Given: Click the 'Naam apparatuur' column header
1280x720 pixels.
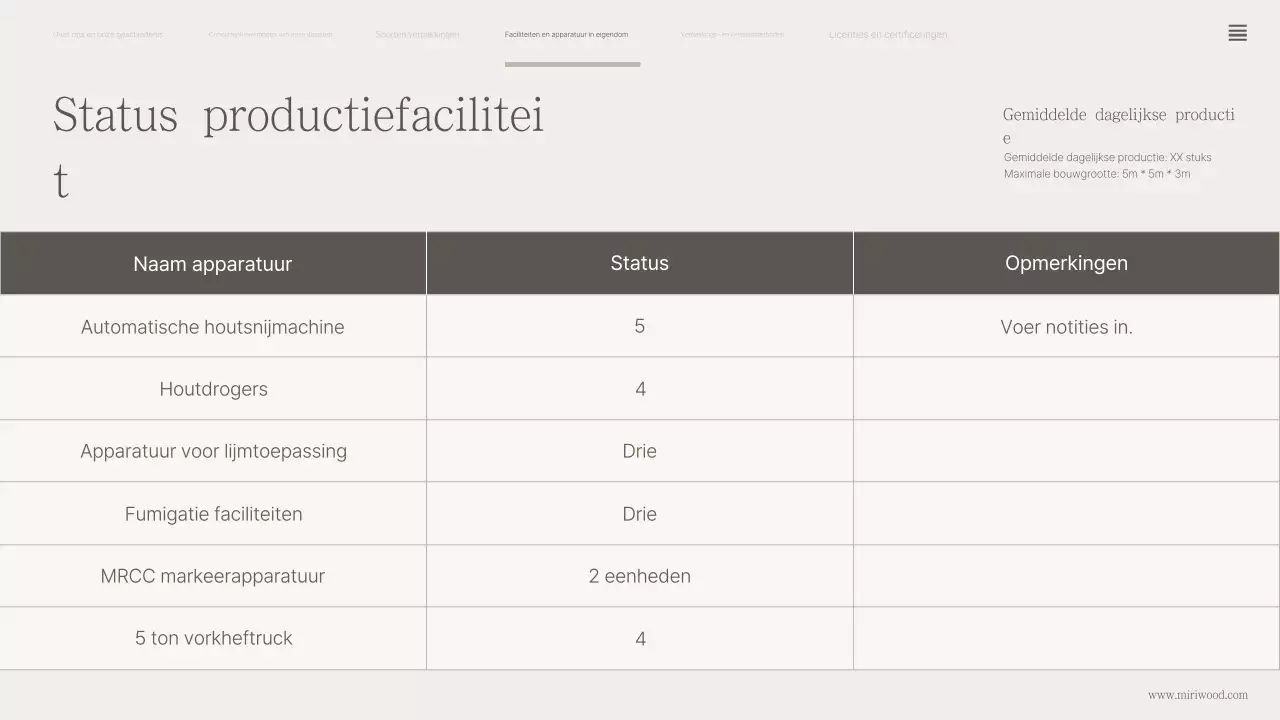Looking at the screenshot, I should point(213,264).
